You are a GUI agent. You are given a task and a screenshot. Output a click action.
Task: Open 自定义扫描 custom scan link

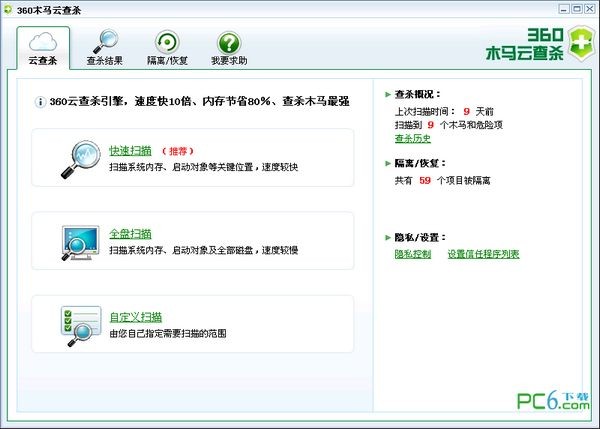click(x=136, y=317)
